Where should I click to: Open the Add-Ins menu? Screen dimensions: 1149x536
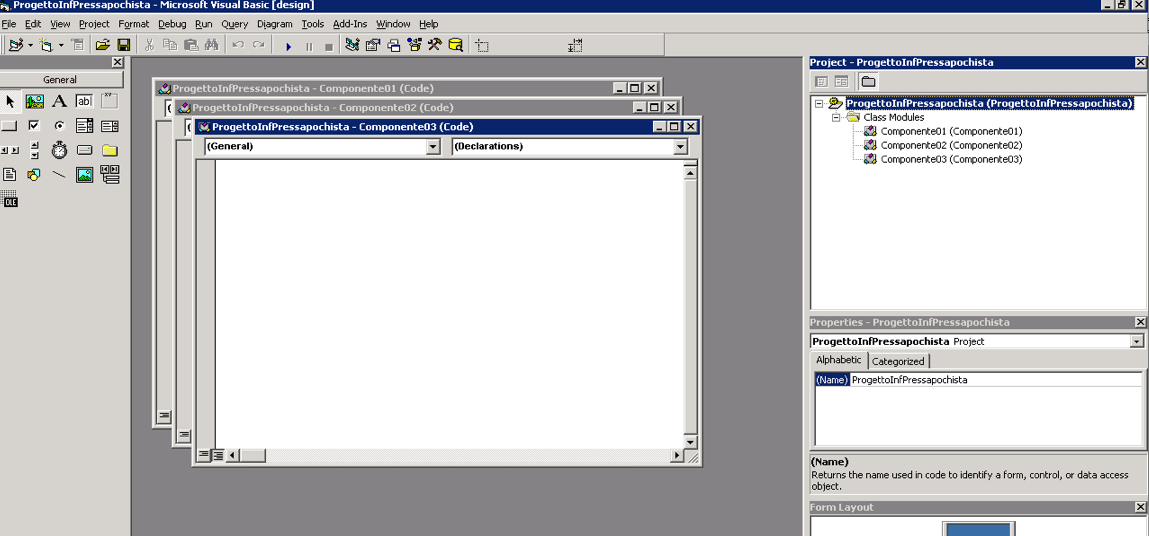tap(350, 24)
